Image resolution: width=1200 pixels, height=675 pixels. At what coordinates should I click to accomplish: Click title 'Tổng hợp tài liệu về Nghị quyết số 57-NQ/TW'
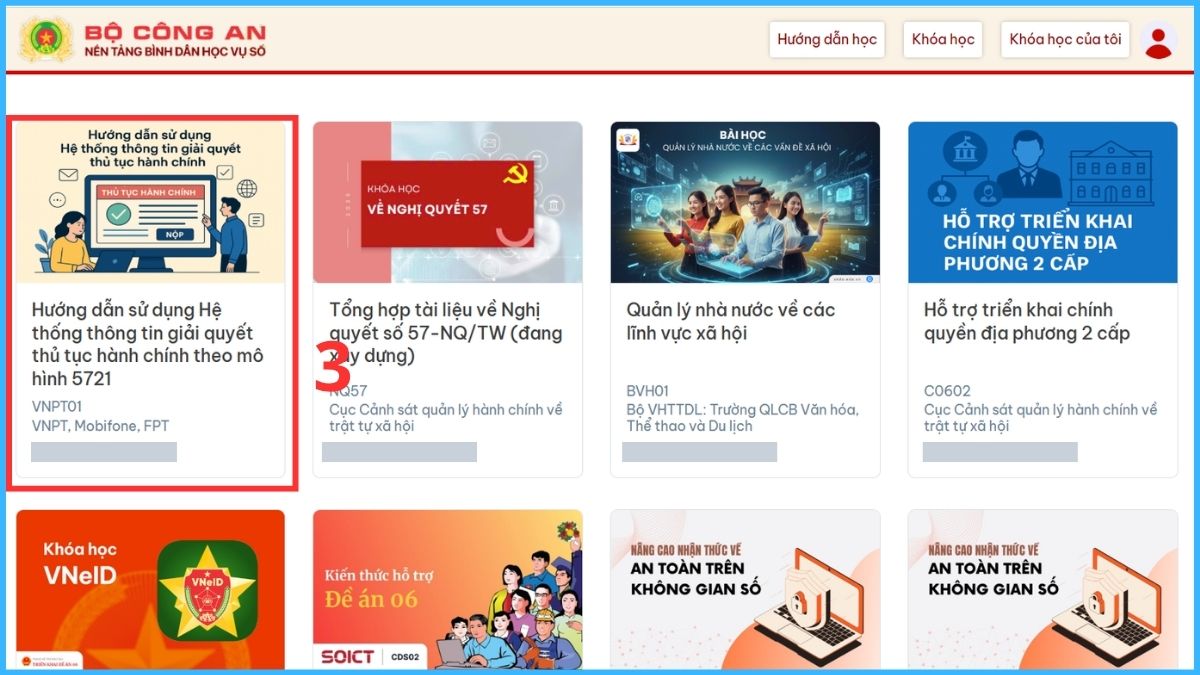coord(446,333)
